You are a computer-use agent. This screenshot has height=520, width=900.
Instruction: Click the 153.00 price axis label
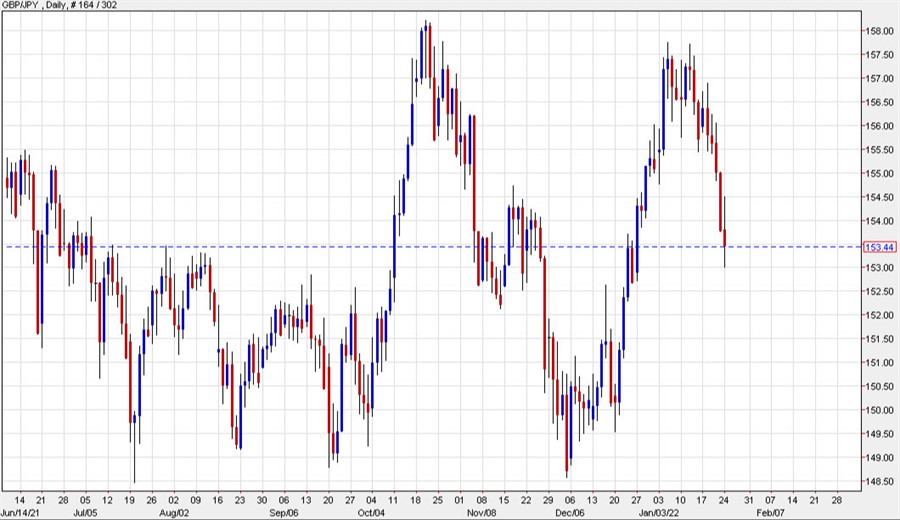(879, 268)
